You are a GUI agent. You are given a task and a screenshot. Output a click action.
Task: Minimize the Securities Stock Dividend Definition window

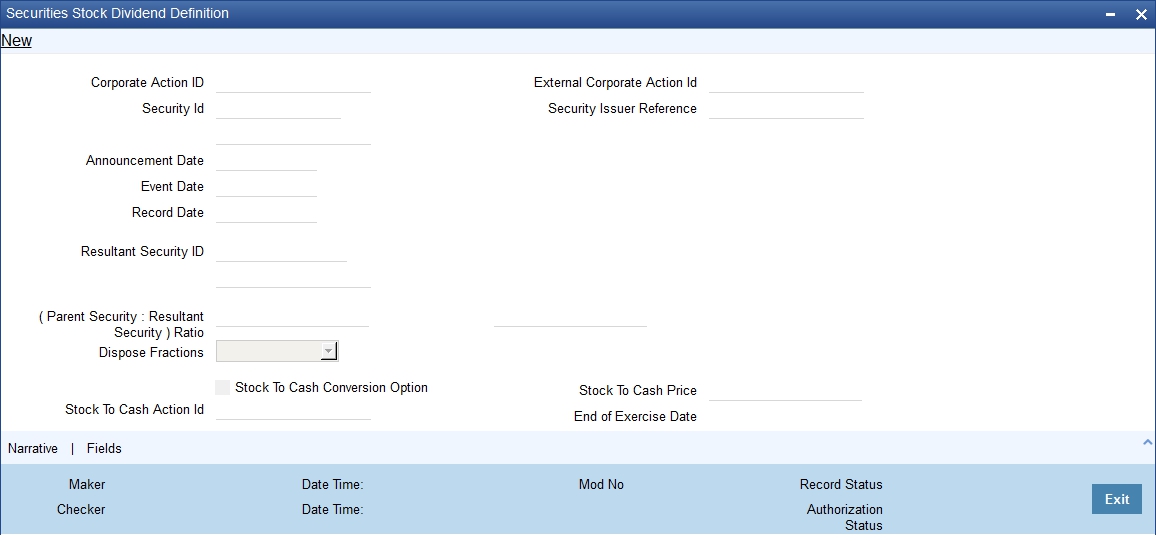(x=1110, y=14)
